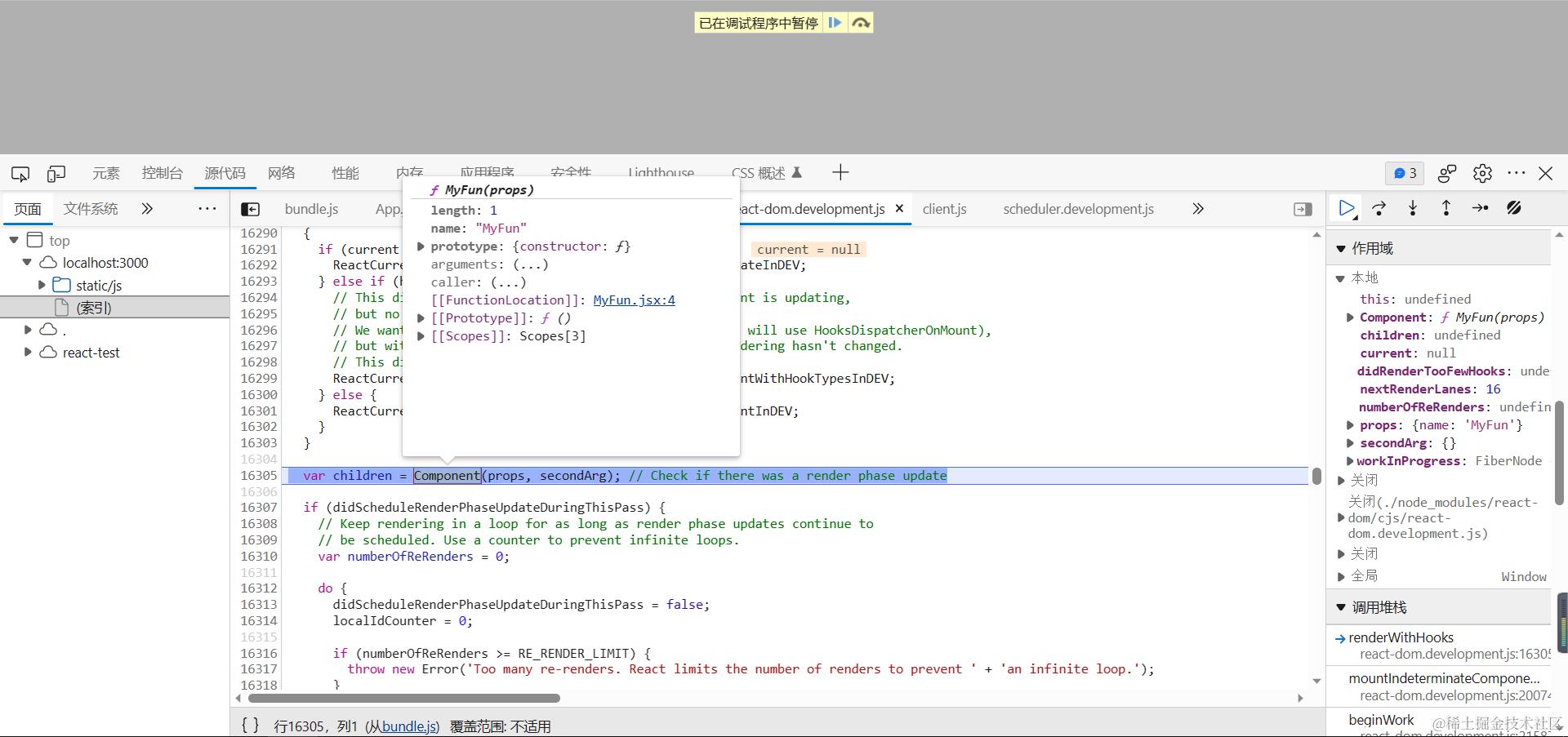Close react-dom.development.js file tab

pos(899,209)
